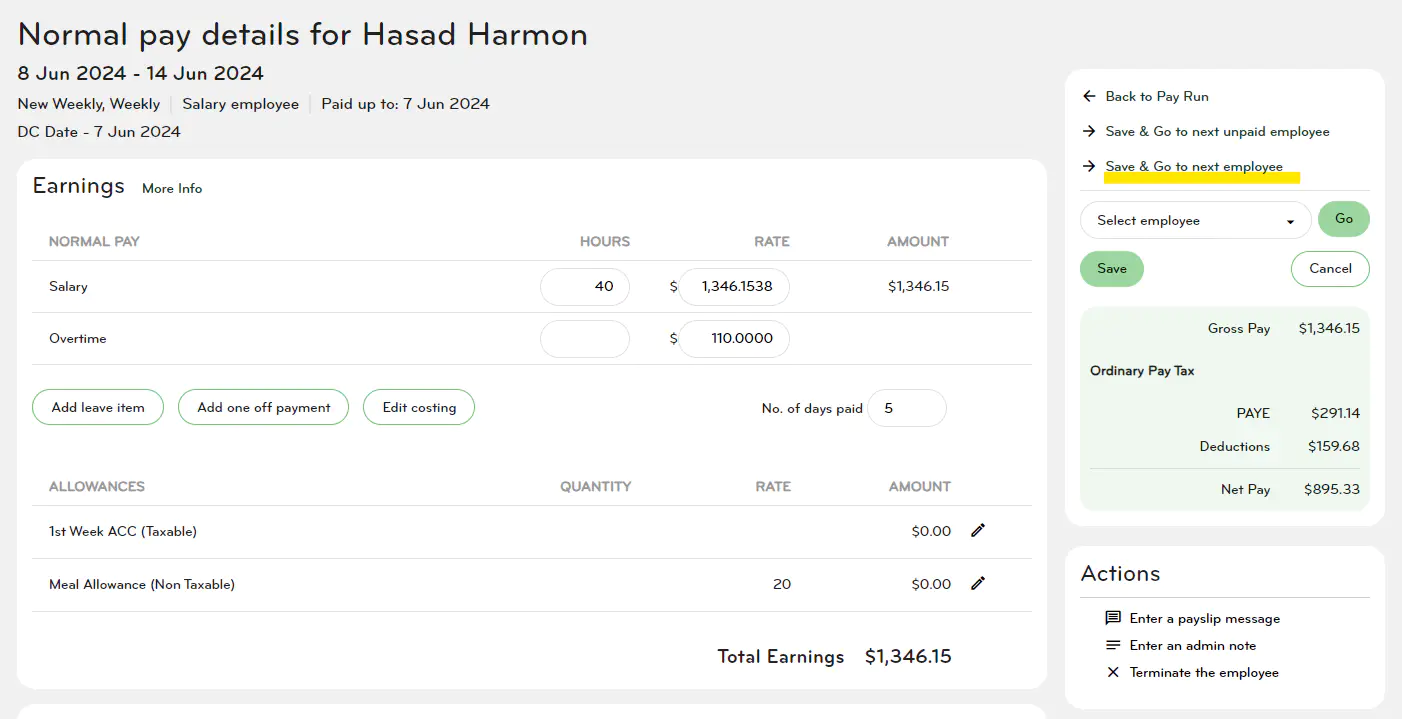Click the pencil icon for 1st Week ACC allowance
The height and width of the screenshot is (719, 1402).
click(x=978, y=531)
